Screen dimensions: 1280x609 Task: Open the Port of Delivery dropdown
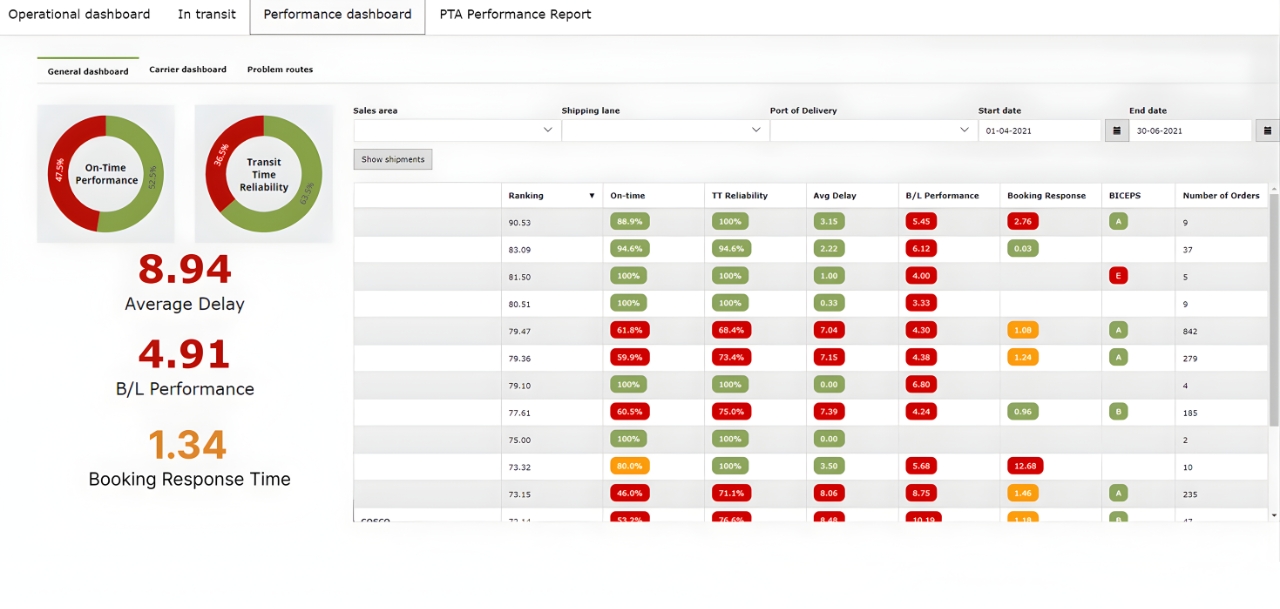coord(870,130)
